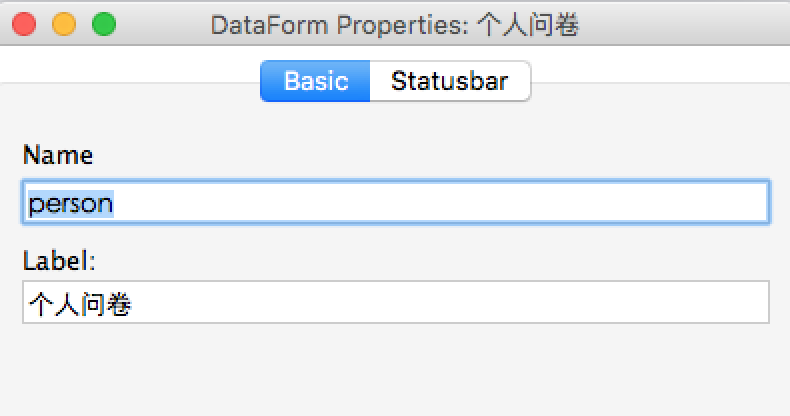Viewport: 790px width, 416px height.
Task: Switch to the Statusbar tab
Action: point(449,81)
